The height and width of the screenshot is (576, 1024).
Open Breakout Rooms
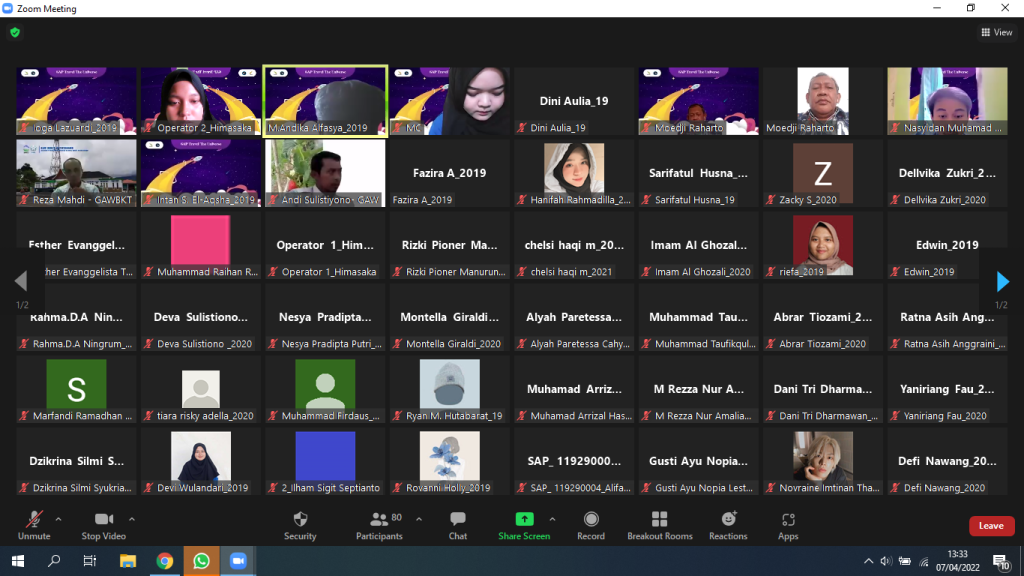coord(659,525)
